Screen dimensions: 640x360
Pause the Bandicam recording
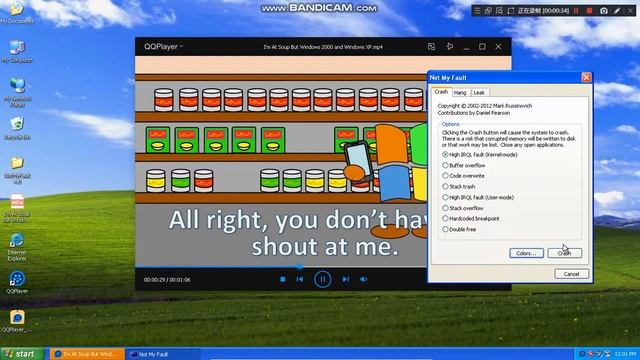[x=576, y=11]
